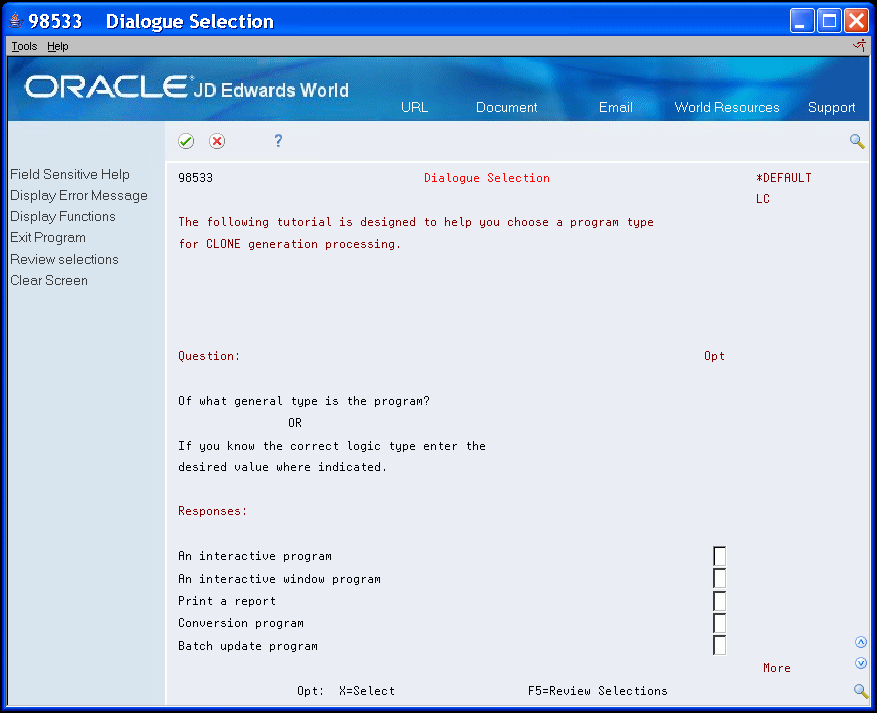Click the magnifier icon beside F5=Review Selections
The image size is (877, 713).
click(861, 691)
